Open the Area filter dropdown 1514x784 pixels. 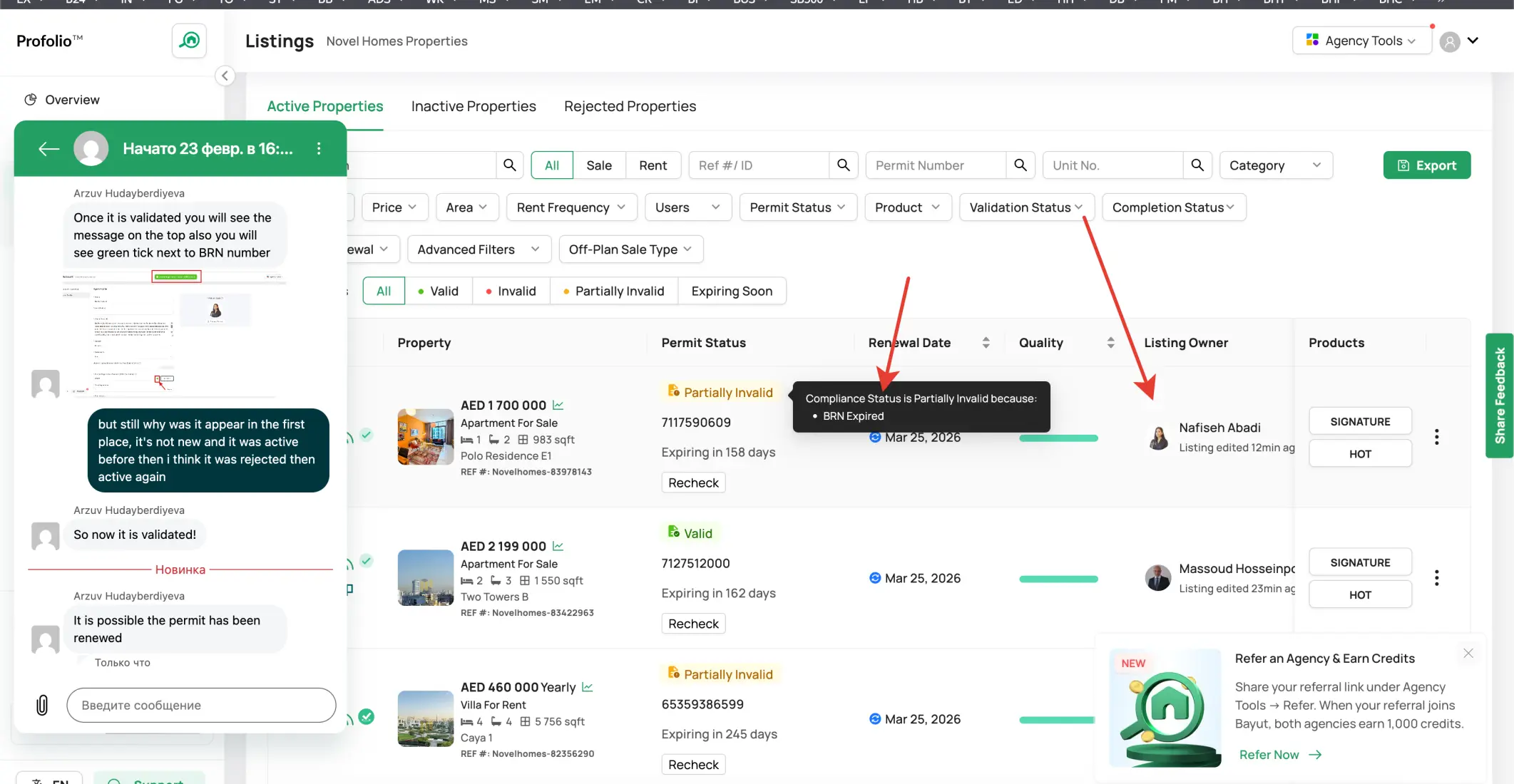[467, 207]
